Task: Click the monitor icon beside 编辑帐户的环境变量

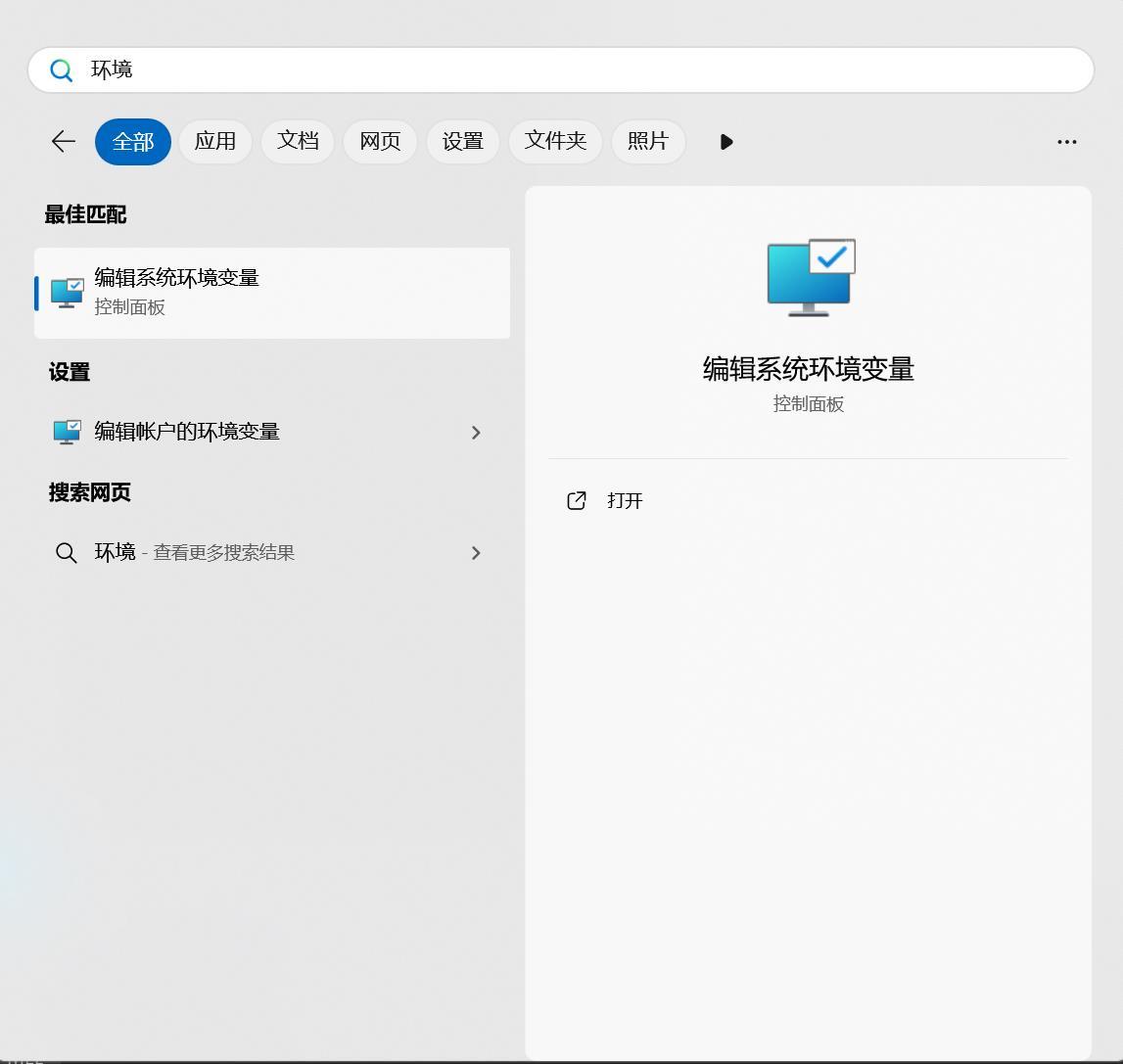Action: pos(66,432)
